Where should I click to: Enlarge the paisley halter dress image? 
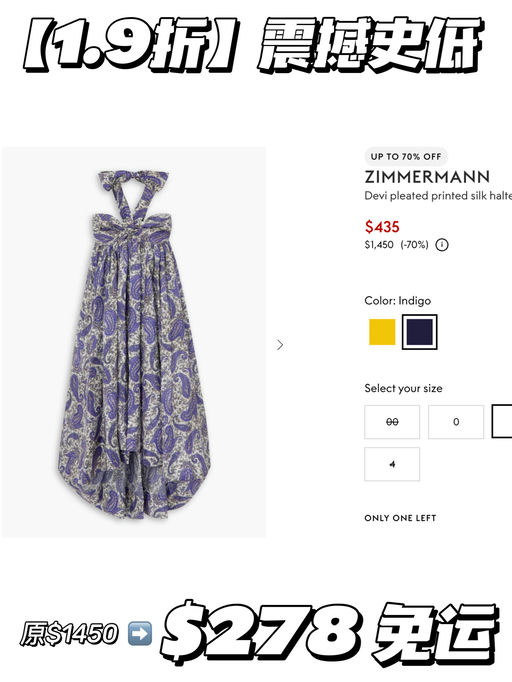(134, 342)
